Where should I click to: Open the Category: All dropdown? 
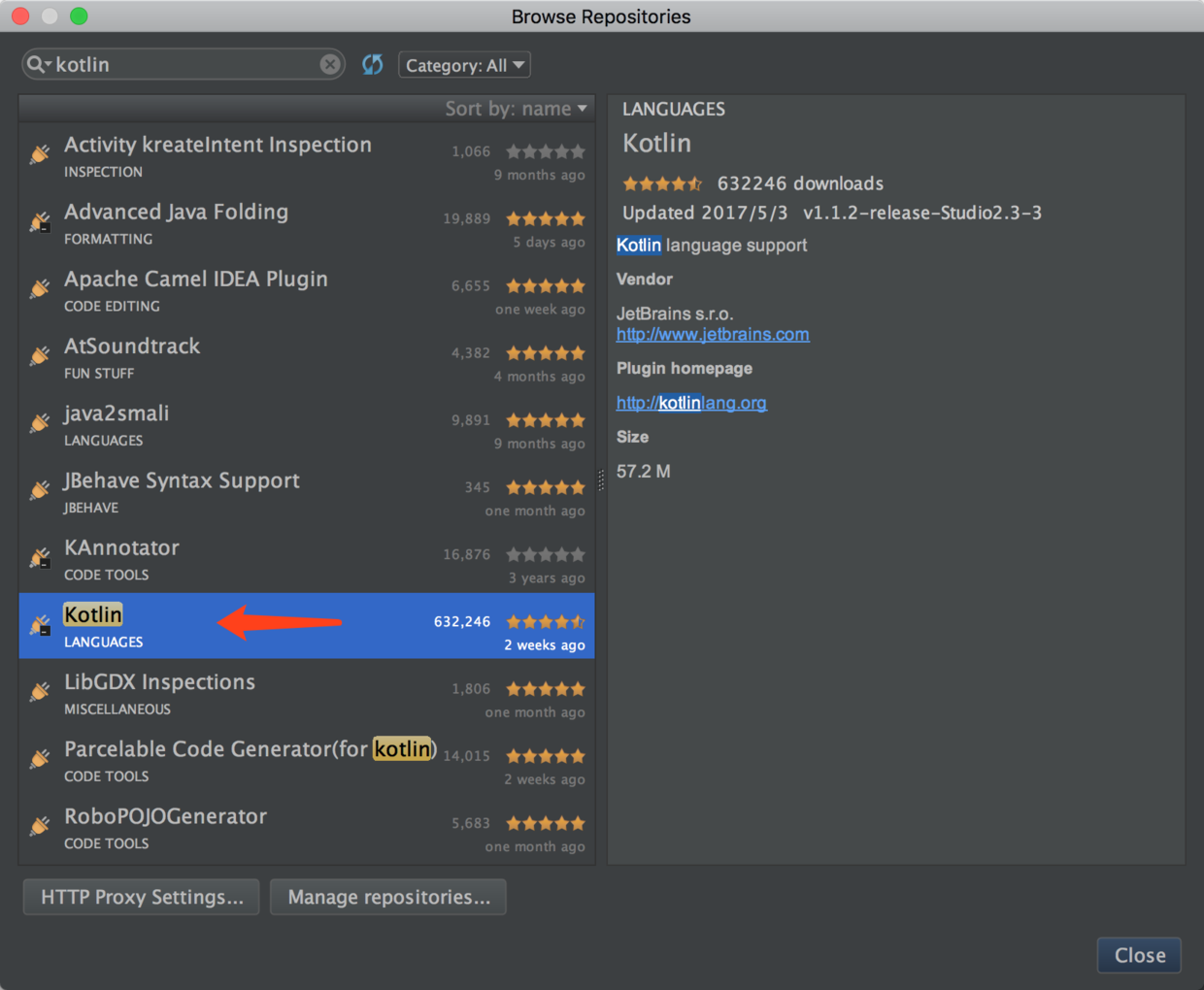pyautogui.click(x=464, y=65)
